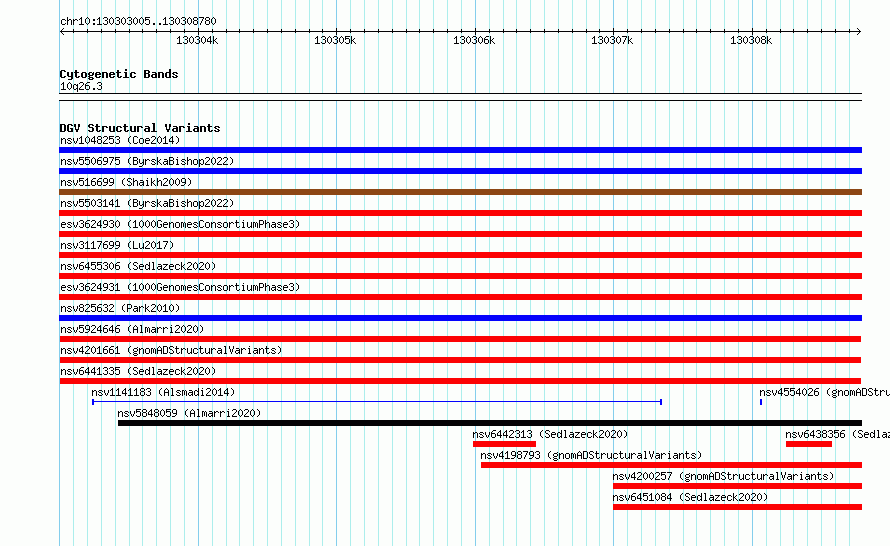Click the 130307k ruler position
Image resolution: width=890 pixels, height=546 pixels.
click(612, 40)
